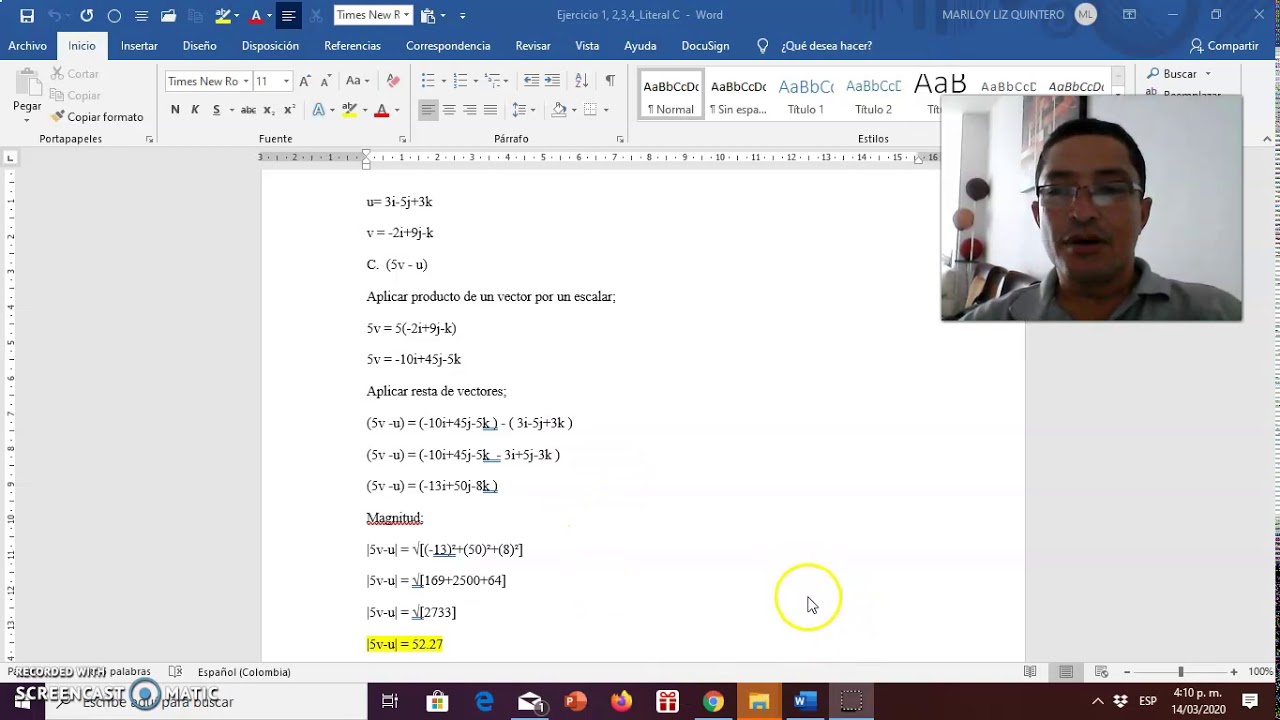
Task: Apply subscript formatting
Action: (x=271, y=110)
